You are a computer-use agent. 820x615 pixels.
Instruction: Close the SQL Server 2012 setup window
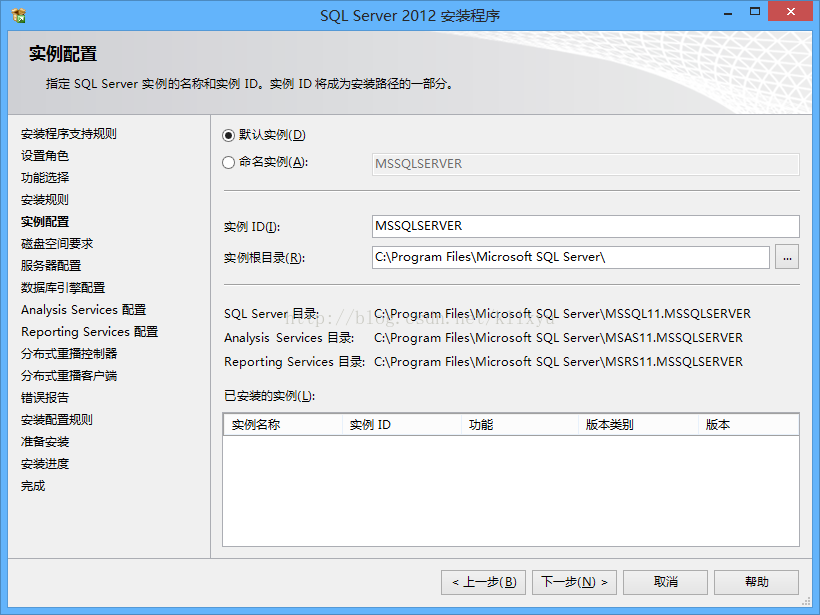point(791,12)
